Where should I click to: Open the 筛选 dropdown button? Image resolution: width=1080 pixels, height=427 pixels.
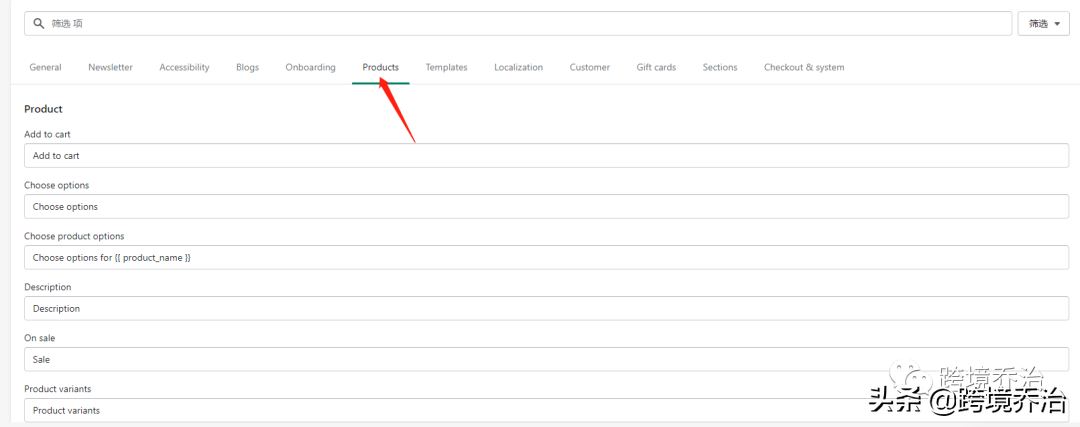(1043, 23)
